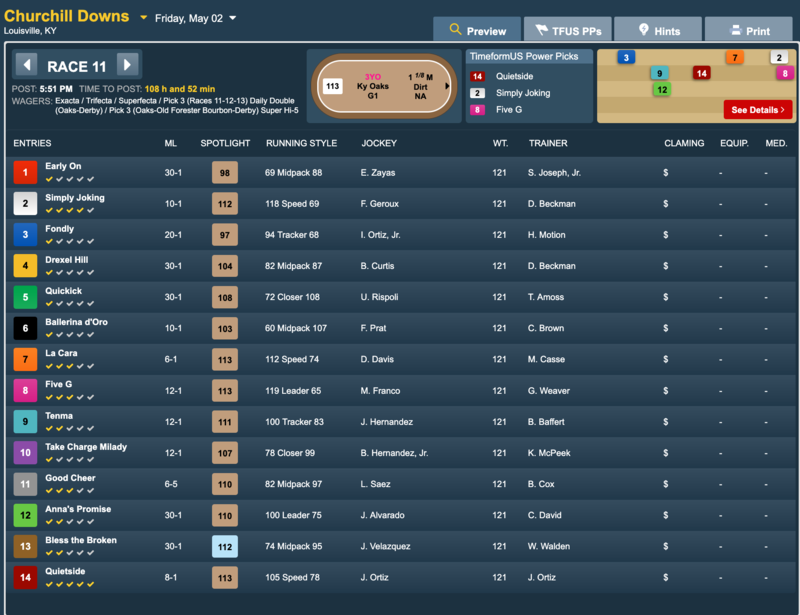Open the Churchill Downs track dropdown

[x=143, y=18]
